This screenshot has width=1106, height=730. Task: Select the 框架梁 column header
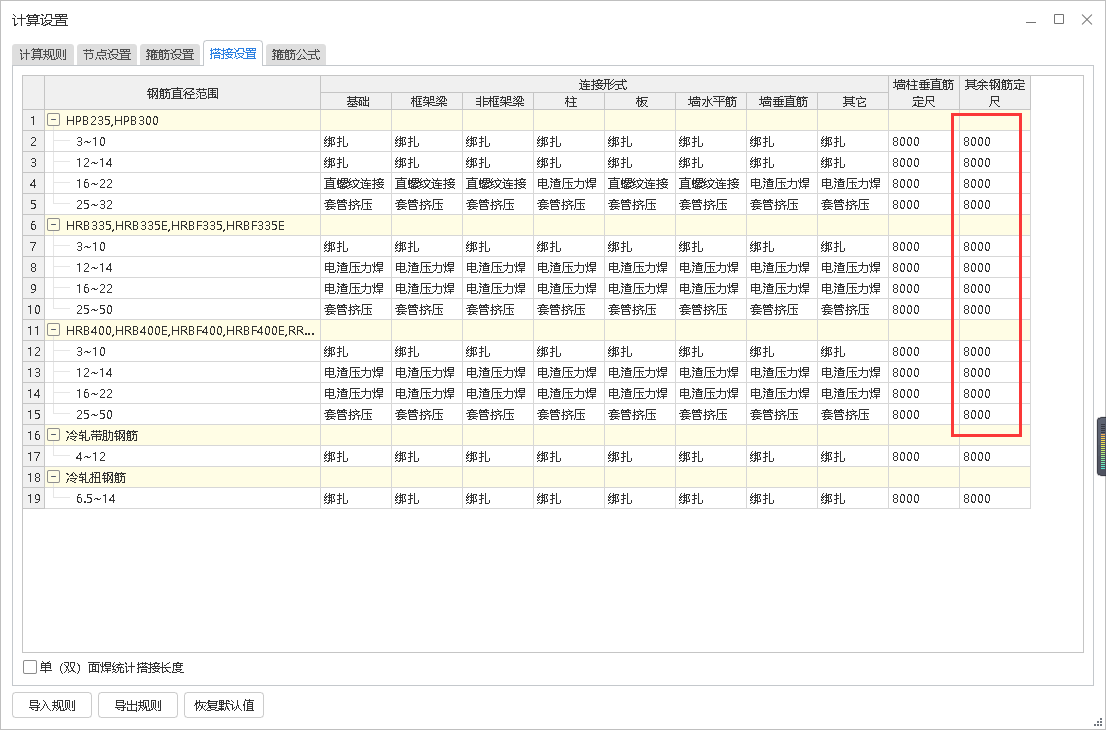(x=427, y=102)
